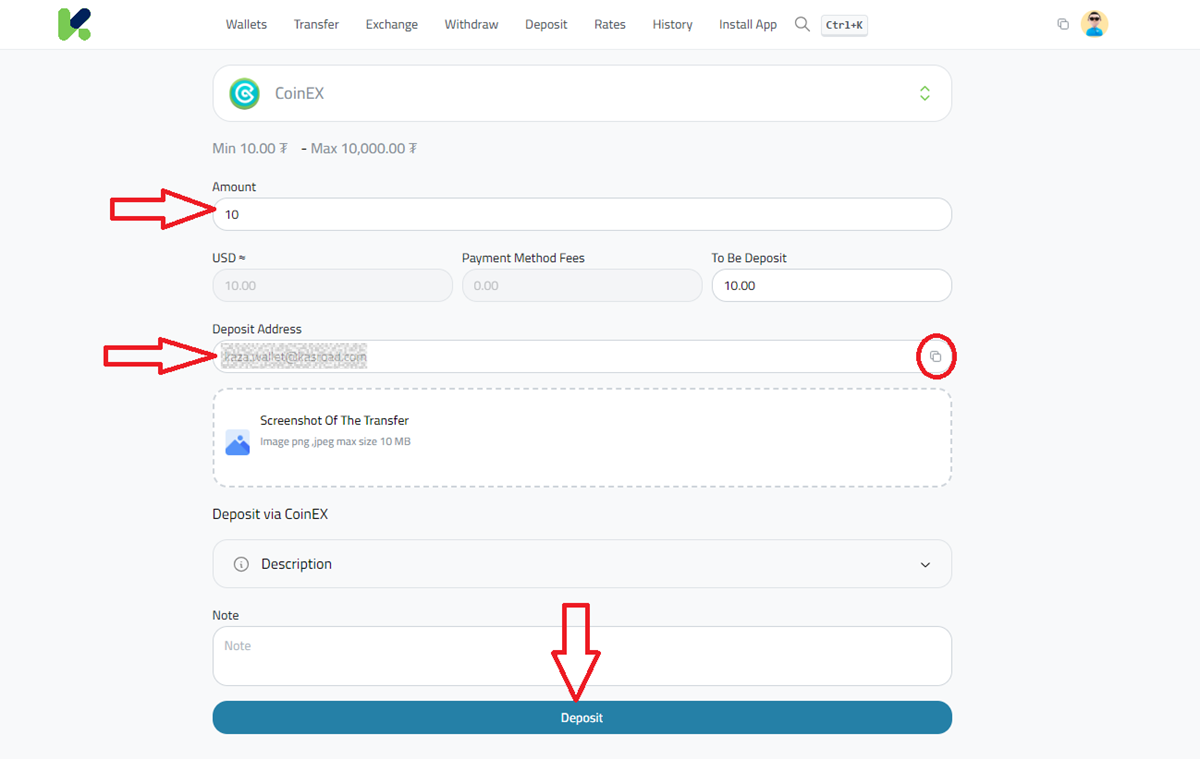
Task: Click the image upload icon for transfer screenshot
Action: tap(238, 443)
